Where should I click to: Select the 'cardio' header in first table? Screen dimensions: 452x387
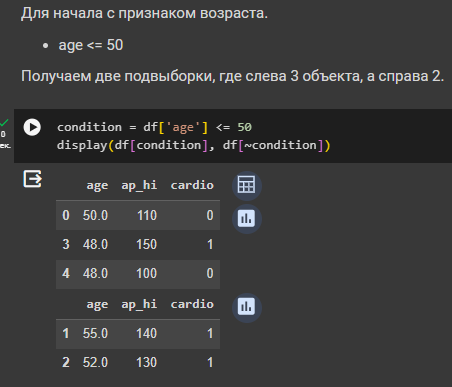(192, 185)
